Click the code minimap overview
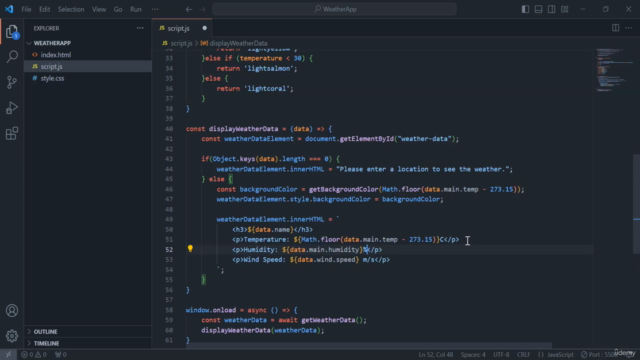The image size is (640, 360). (614, 70)
